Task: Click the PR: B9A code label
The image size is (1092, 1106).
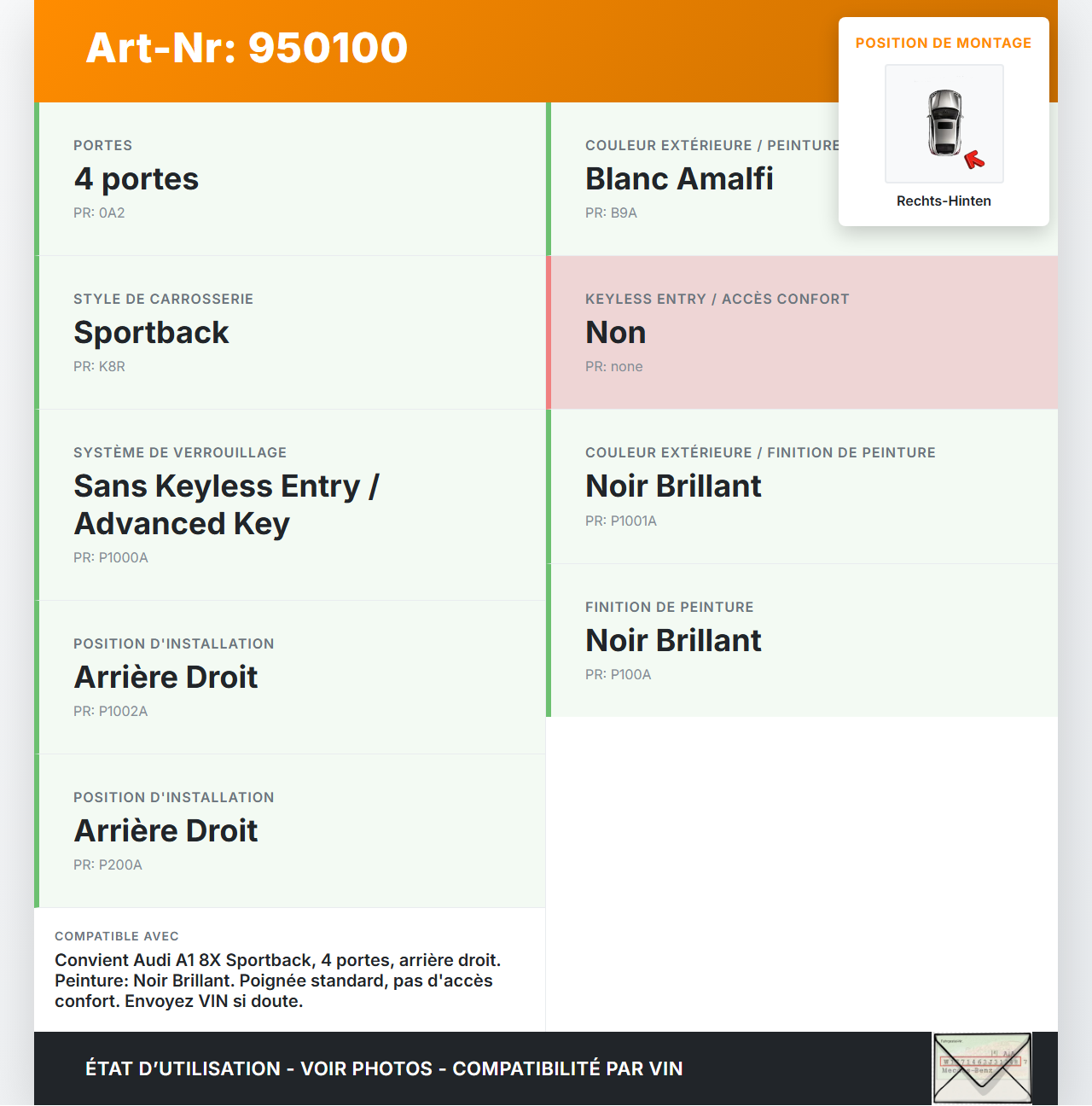Action: click(x=611, y=213)
